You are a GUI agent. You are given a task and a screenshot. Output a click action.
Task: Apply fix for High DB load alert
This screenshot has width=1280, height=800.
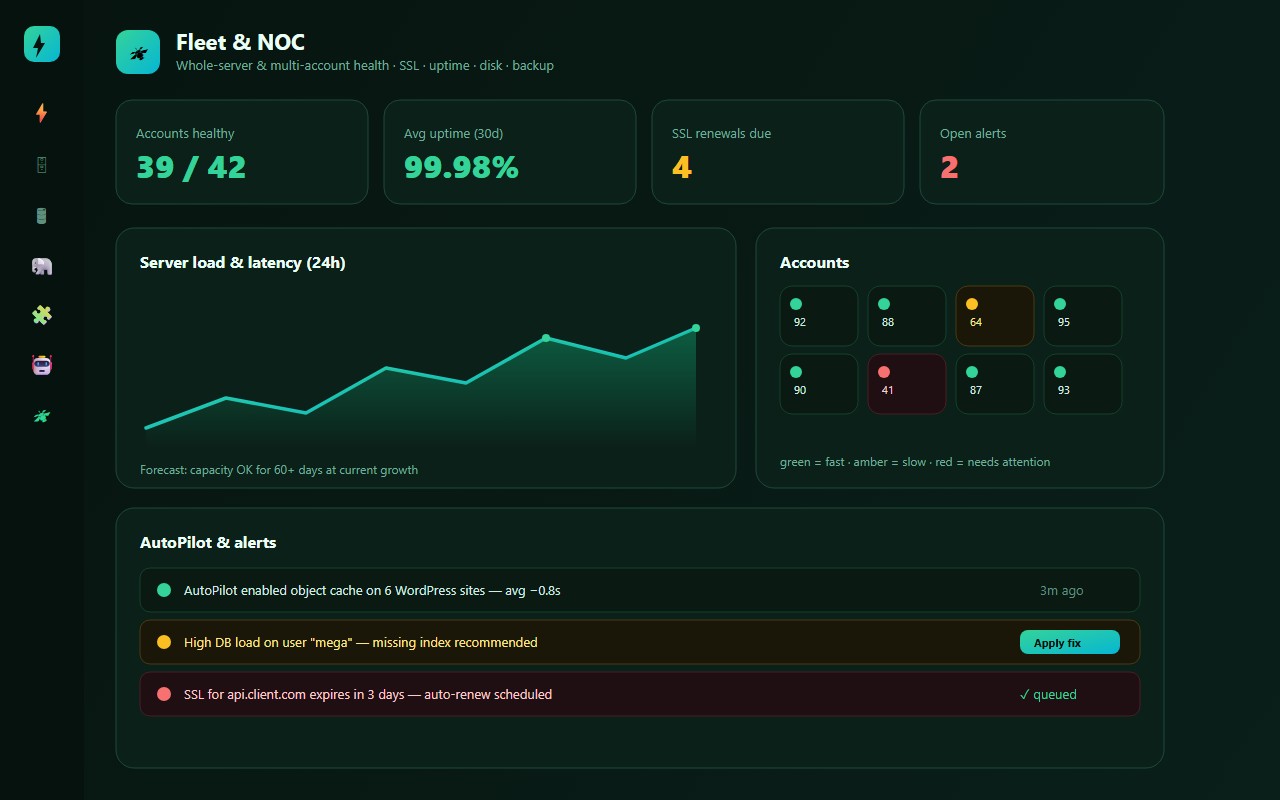click(x=1070, y=642)
